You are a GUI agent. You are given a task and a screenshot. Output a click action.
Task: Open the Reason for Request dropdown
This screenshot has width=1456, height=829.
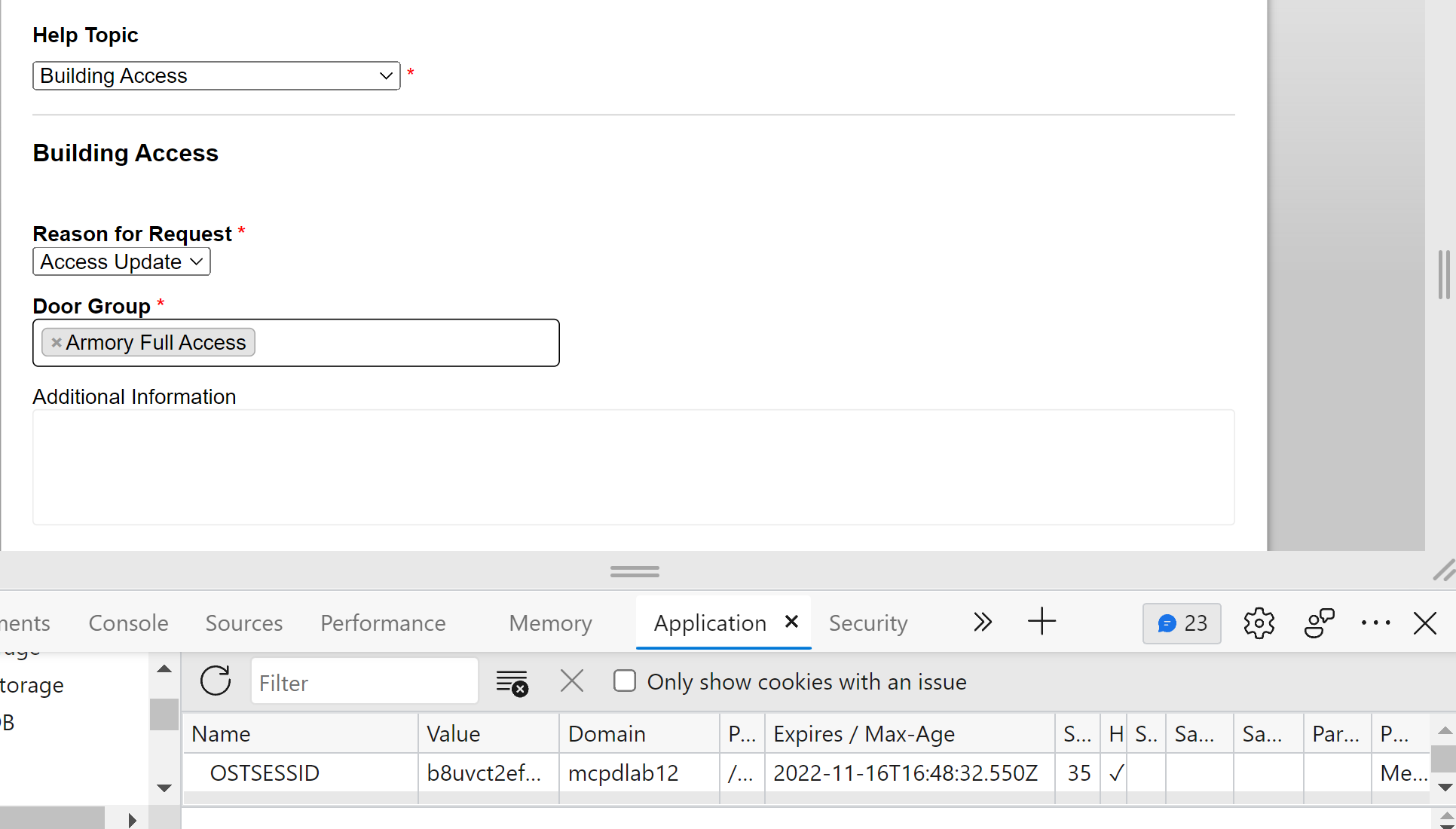coord(121,262)
